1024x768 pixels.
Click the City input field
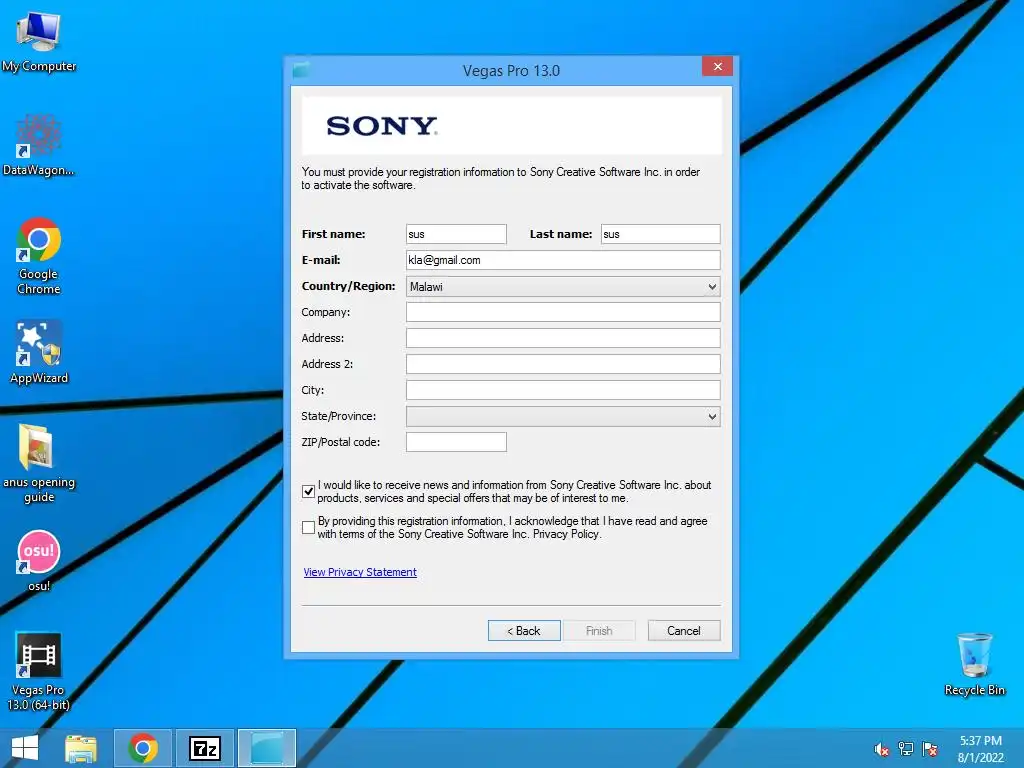pos(563,390)
